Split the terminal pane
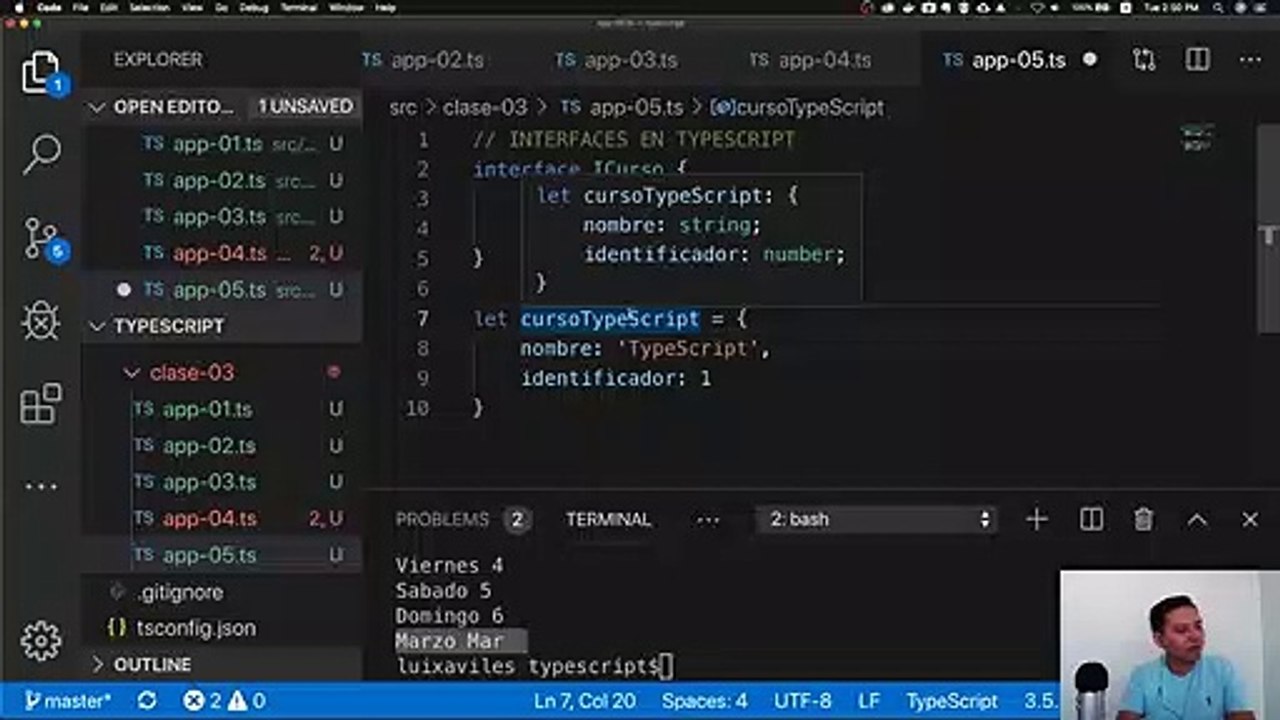 (x=1091, y=519)
